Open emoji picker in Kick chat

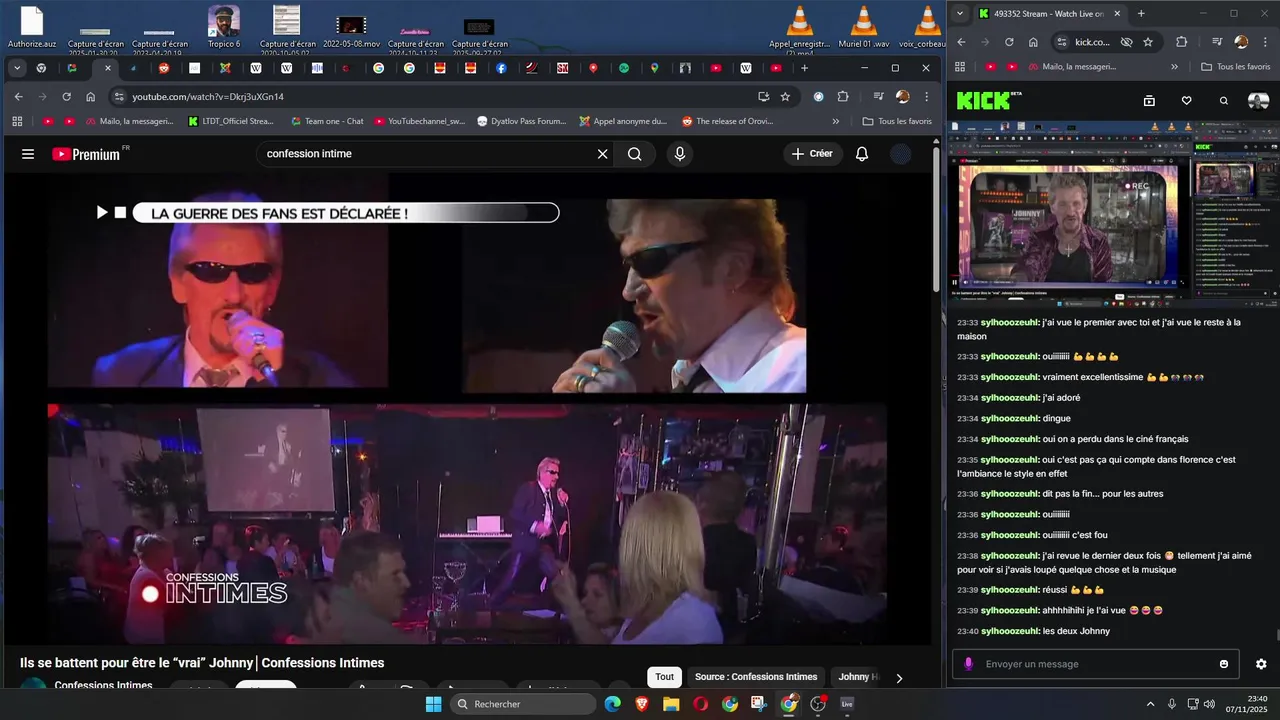click(x=1224, y=664)
